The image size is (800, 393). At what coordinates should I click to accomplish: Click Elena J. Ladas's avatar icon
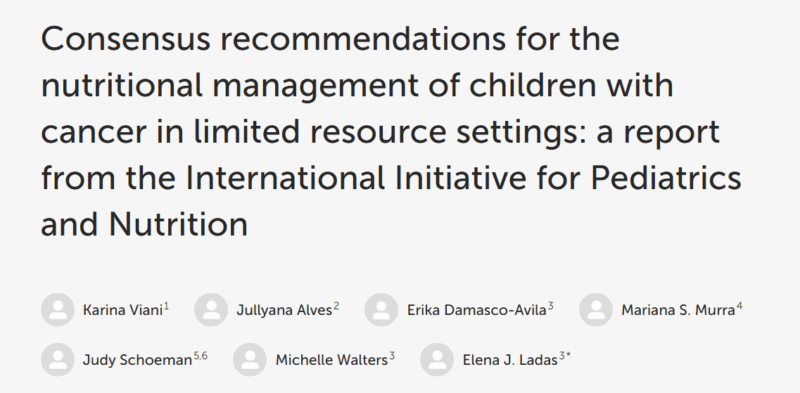tap(437, 360)
